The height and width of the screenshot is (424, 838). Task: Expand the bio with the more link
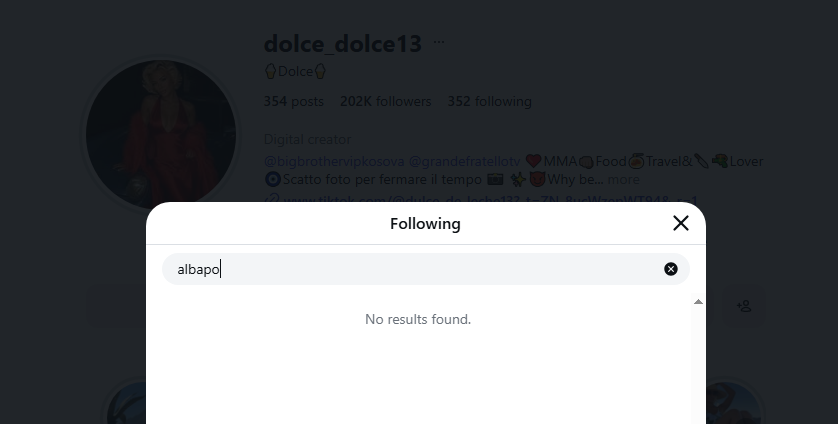pos(623,179)
